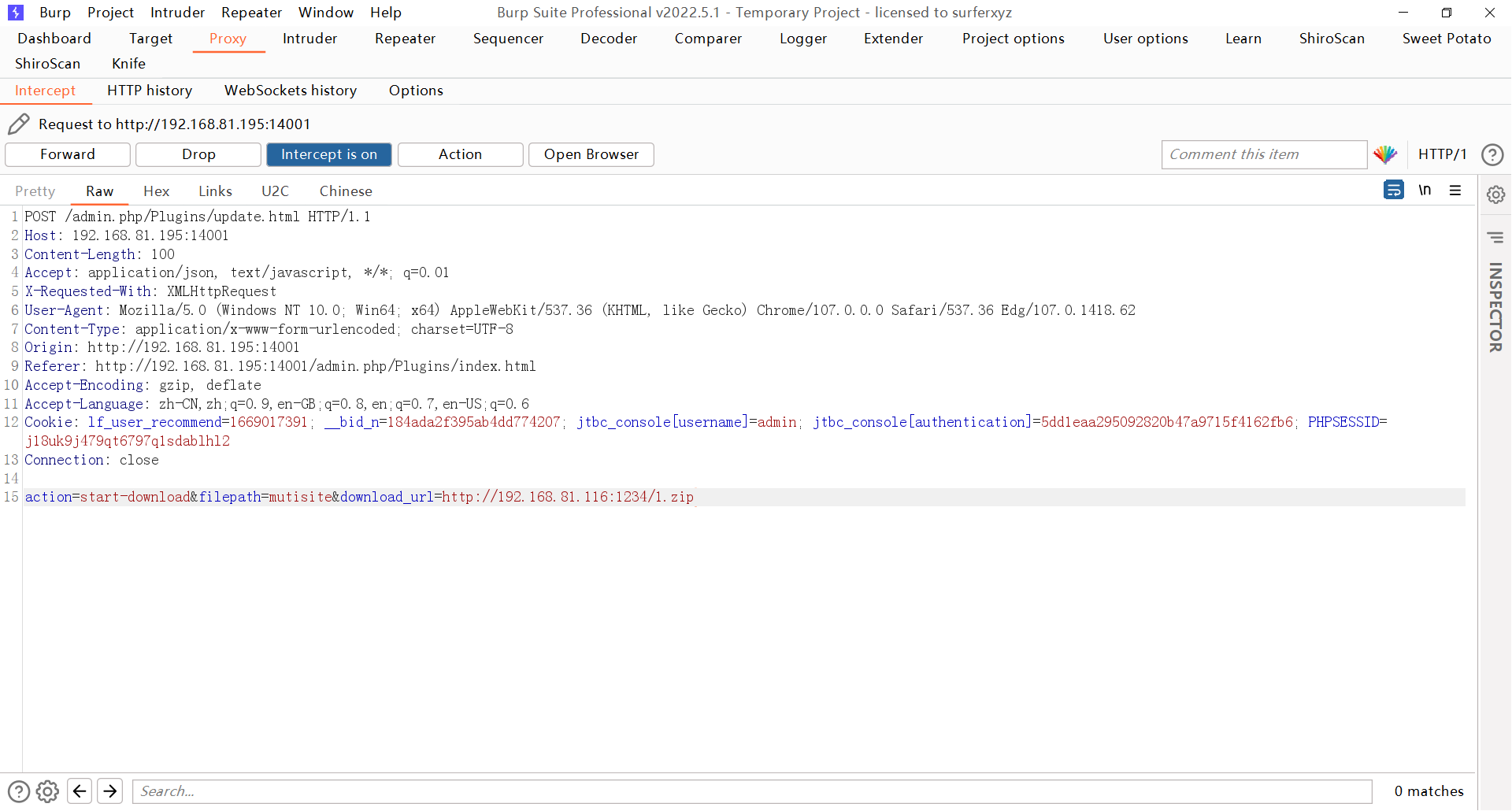The width and height of the screenshot is (1512, 811).
Task: Open the editor hamburger options menu
Action: (x=1455, y=190)
